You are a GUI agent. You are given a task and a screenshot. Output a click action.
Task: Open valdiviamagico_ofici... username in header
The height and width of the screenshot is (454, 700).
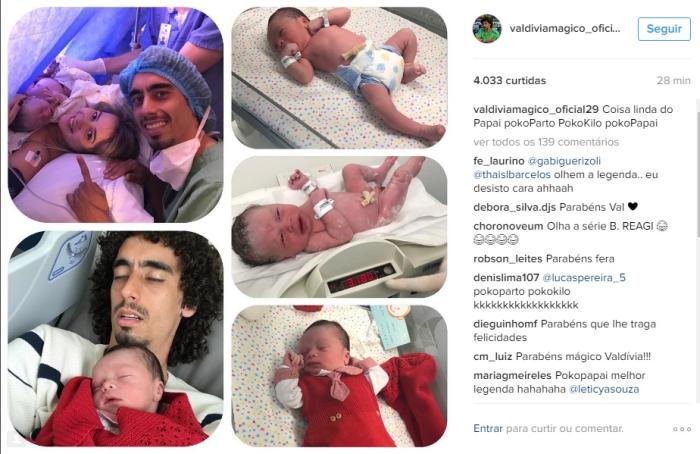[x=565, y=29]
